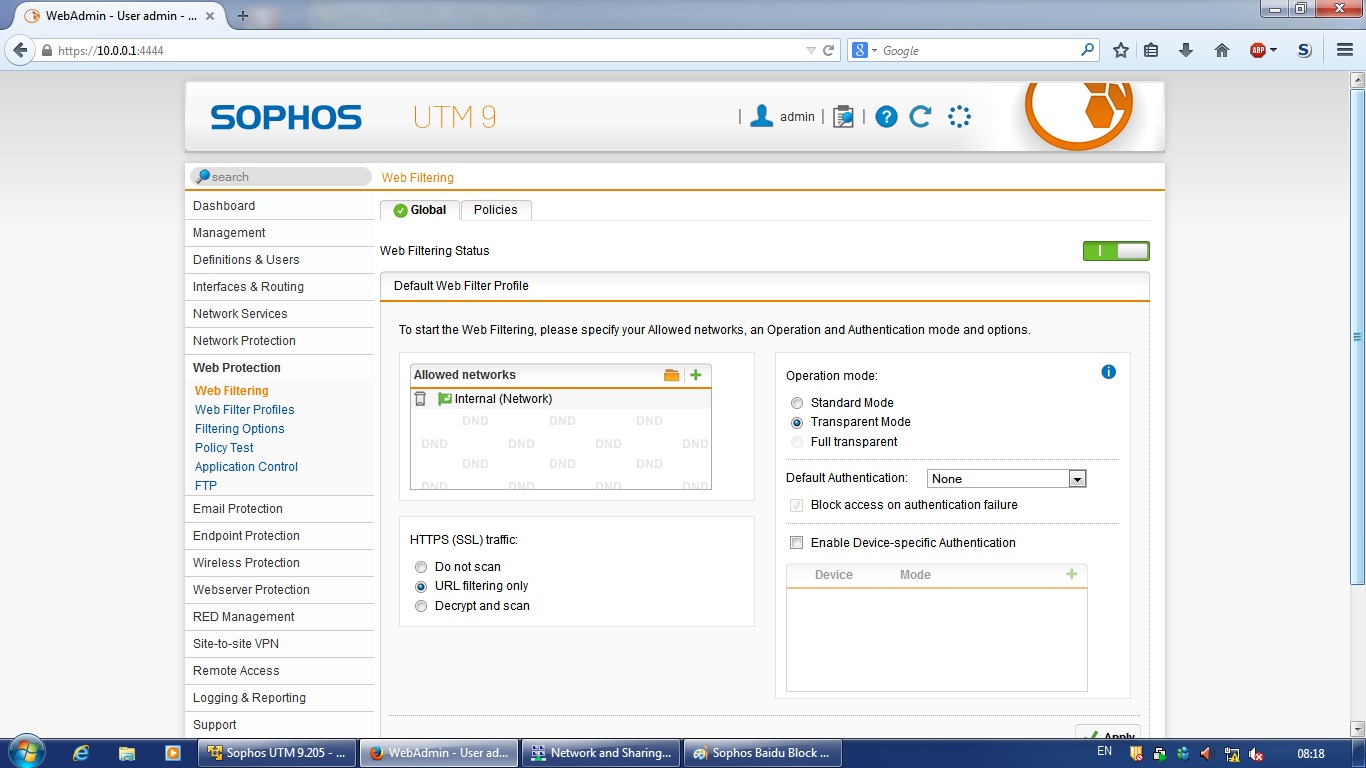Add a network with green plus icon
Image resolution: width=1366 pixels, height=768 pixels.
pyautogui.click(x=696, y=375)
